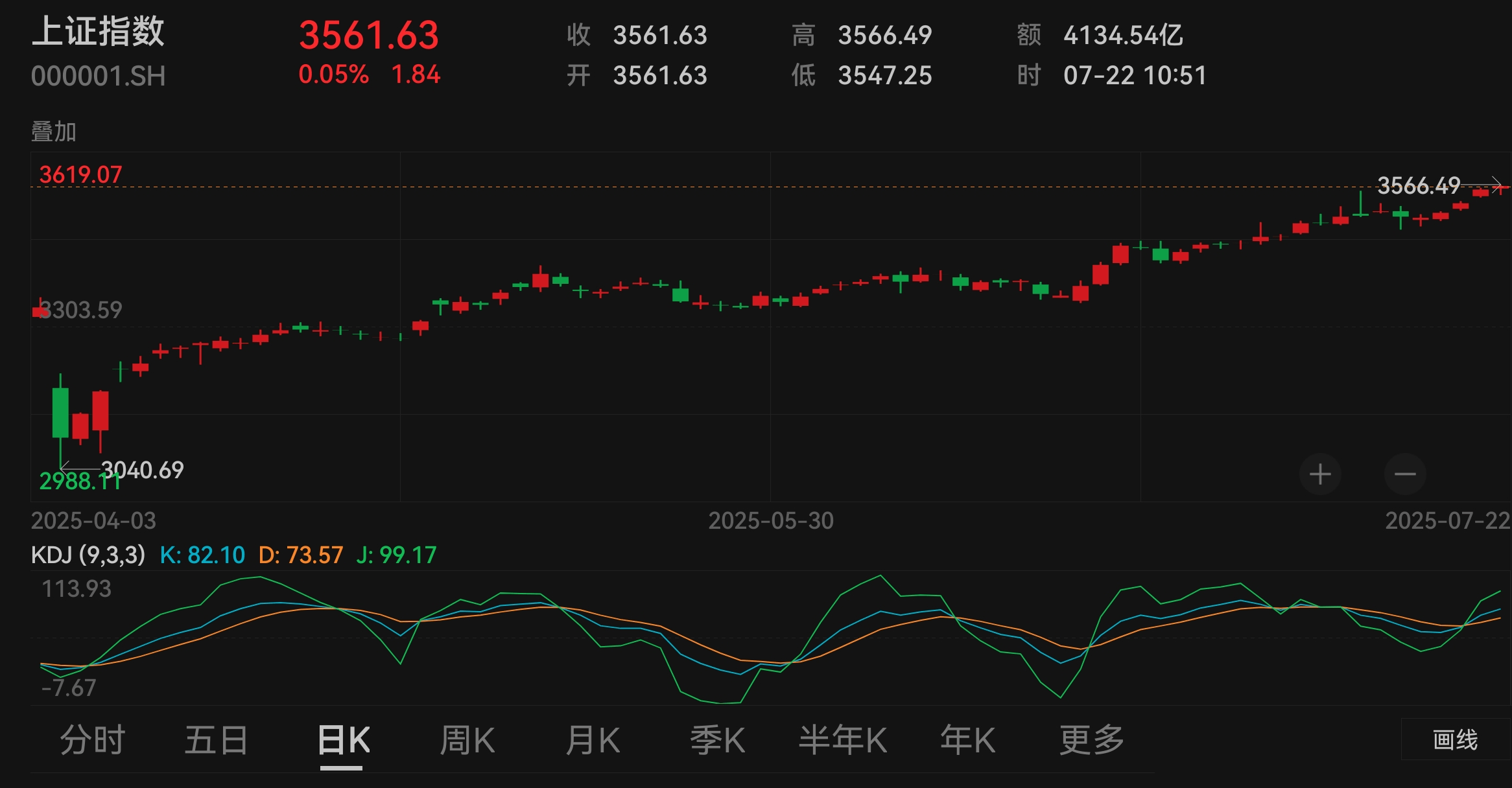Click the 0.05% change percentage
Image resolution: width=1512 pixels, height=788 pixels.
(x=334, y=75)
